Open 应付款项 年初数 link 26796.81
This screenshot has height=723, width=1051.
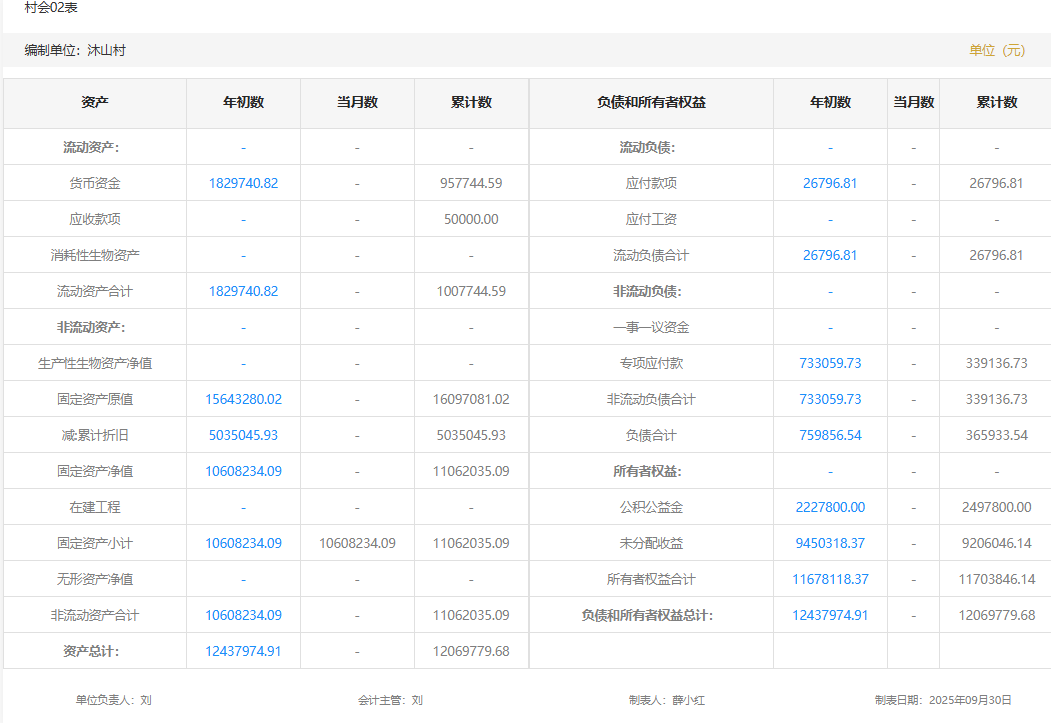pos(830,183)
